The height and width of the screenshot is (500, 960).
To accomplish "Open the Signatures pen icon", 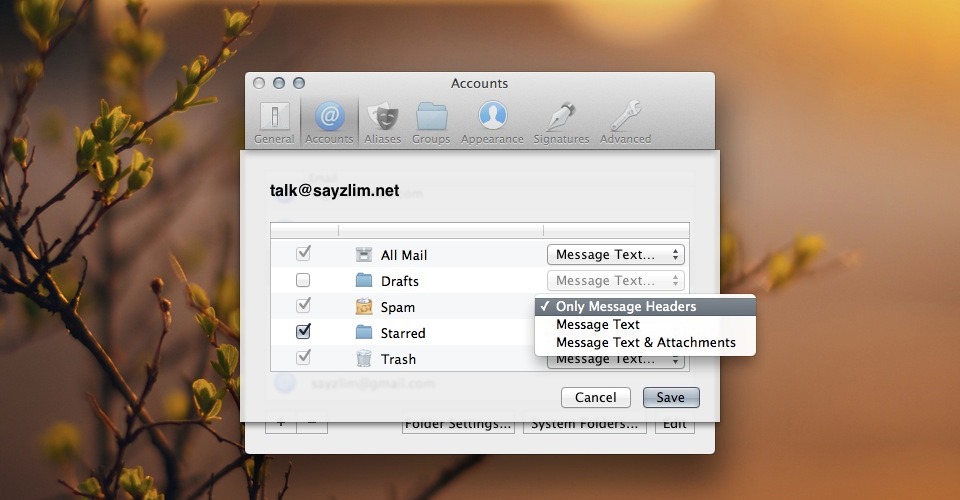I will [561, 122].
